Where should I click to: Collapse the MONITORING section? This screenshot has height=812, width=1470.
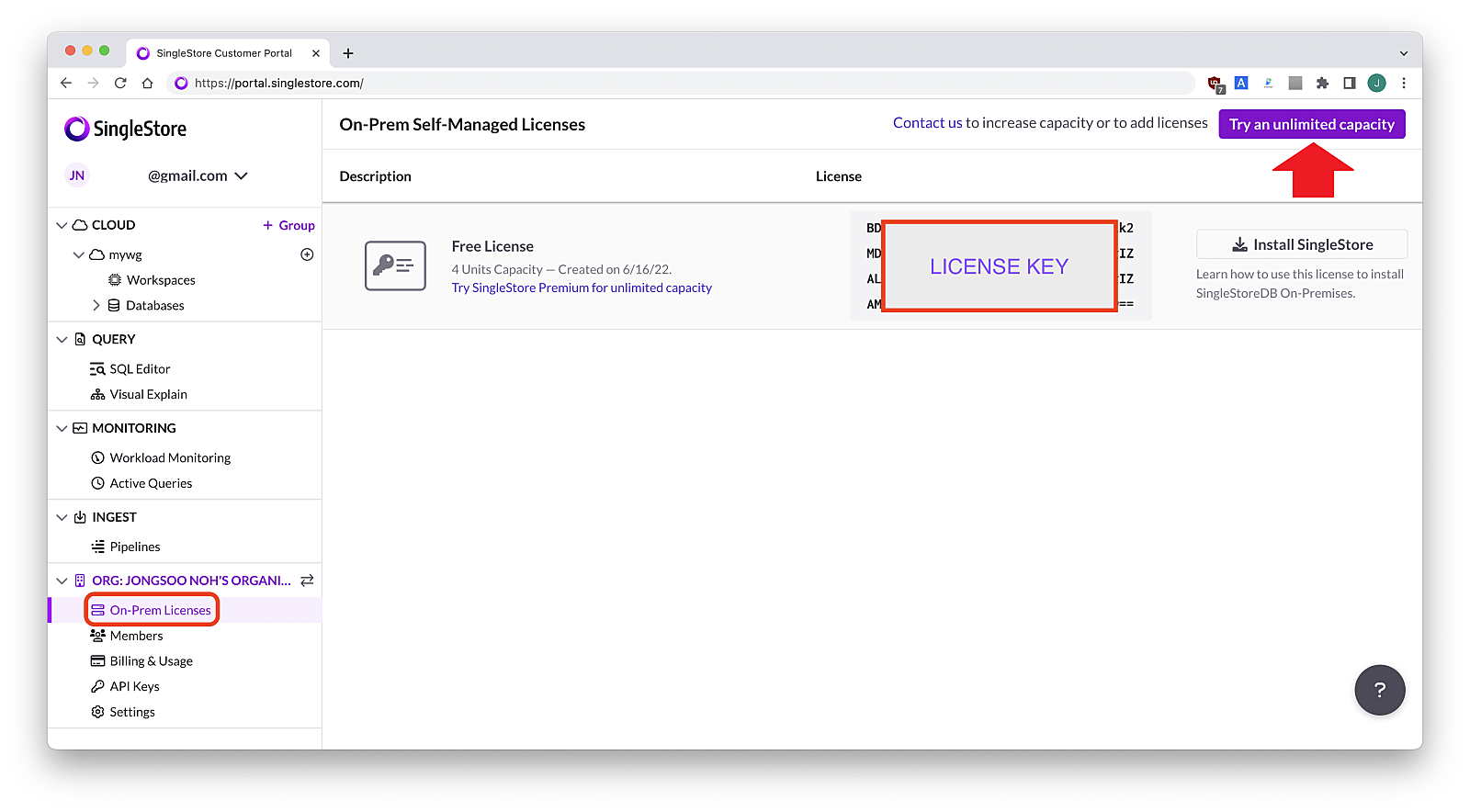[x=62, y=428]
